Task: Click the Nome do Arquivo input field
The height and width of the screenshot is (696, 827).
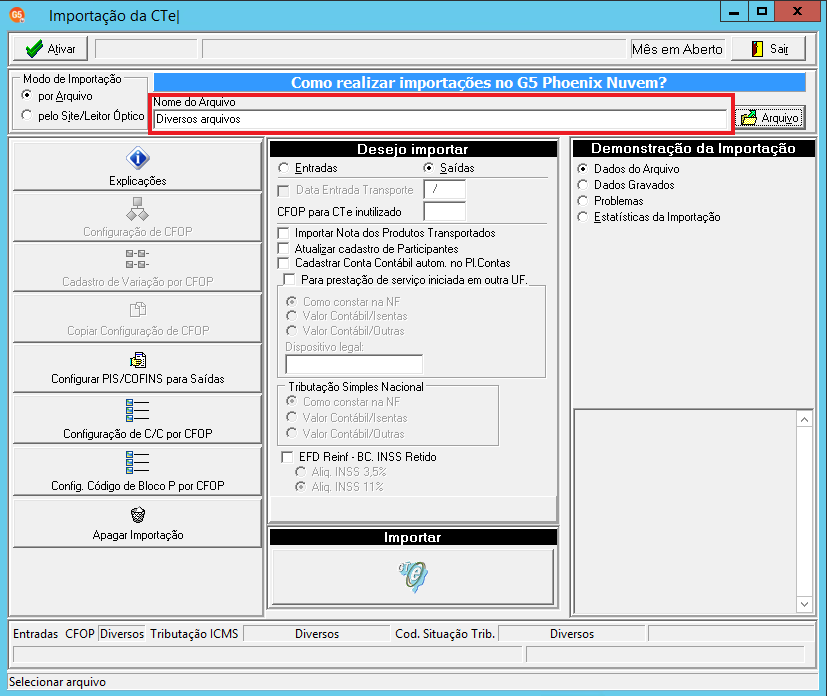Action: pyautogui.click(x=440, y=119)
